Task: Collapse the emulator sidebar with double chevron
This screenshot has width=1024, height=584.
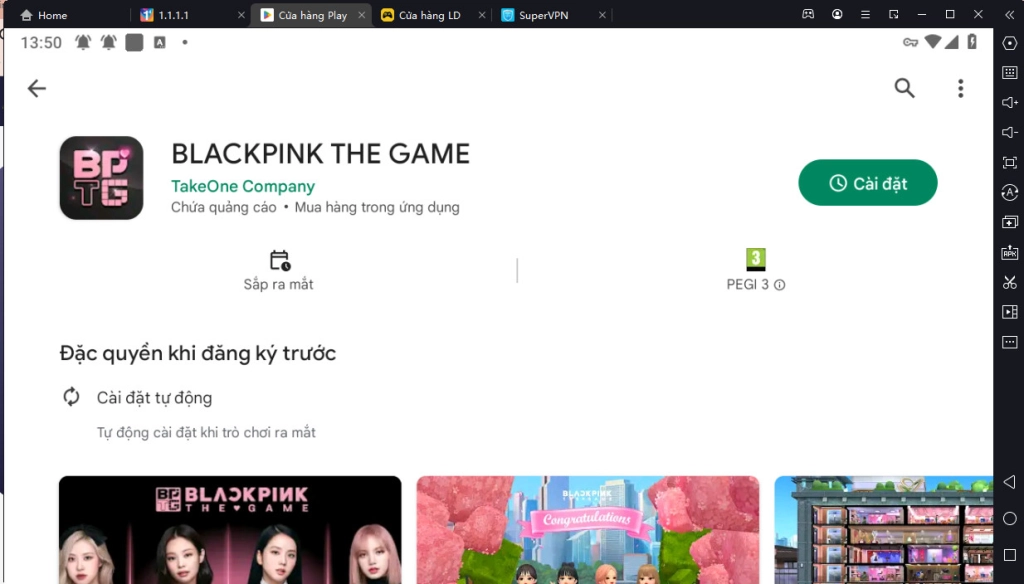Action: (1009, 14)
